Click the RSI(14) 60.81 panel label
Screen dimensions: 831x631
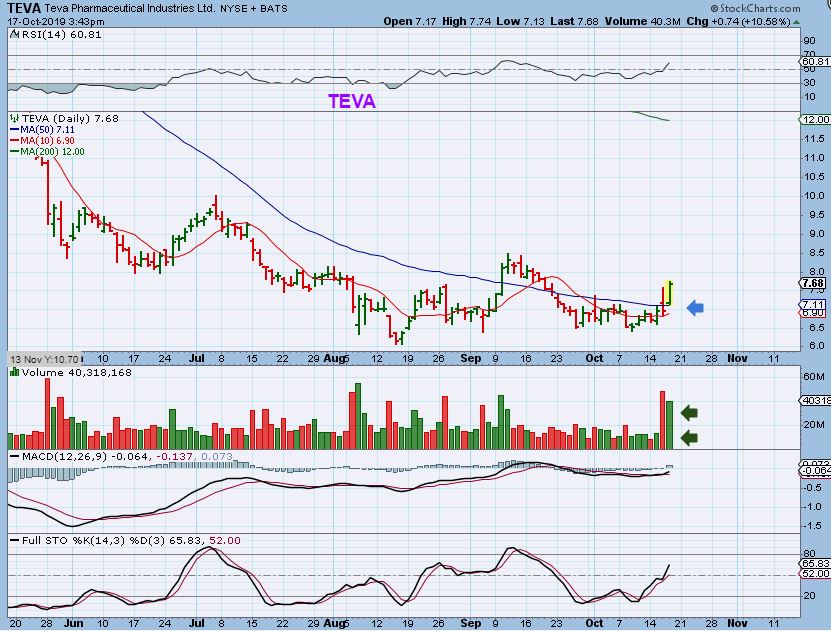(60, 35)
